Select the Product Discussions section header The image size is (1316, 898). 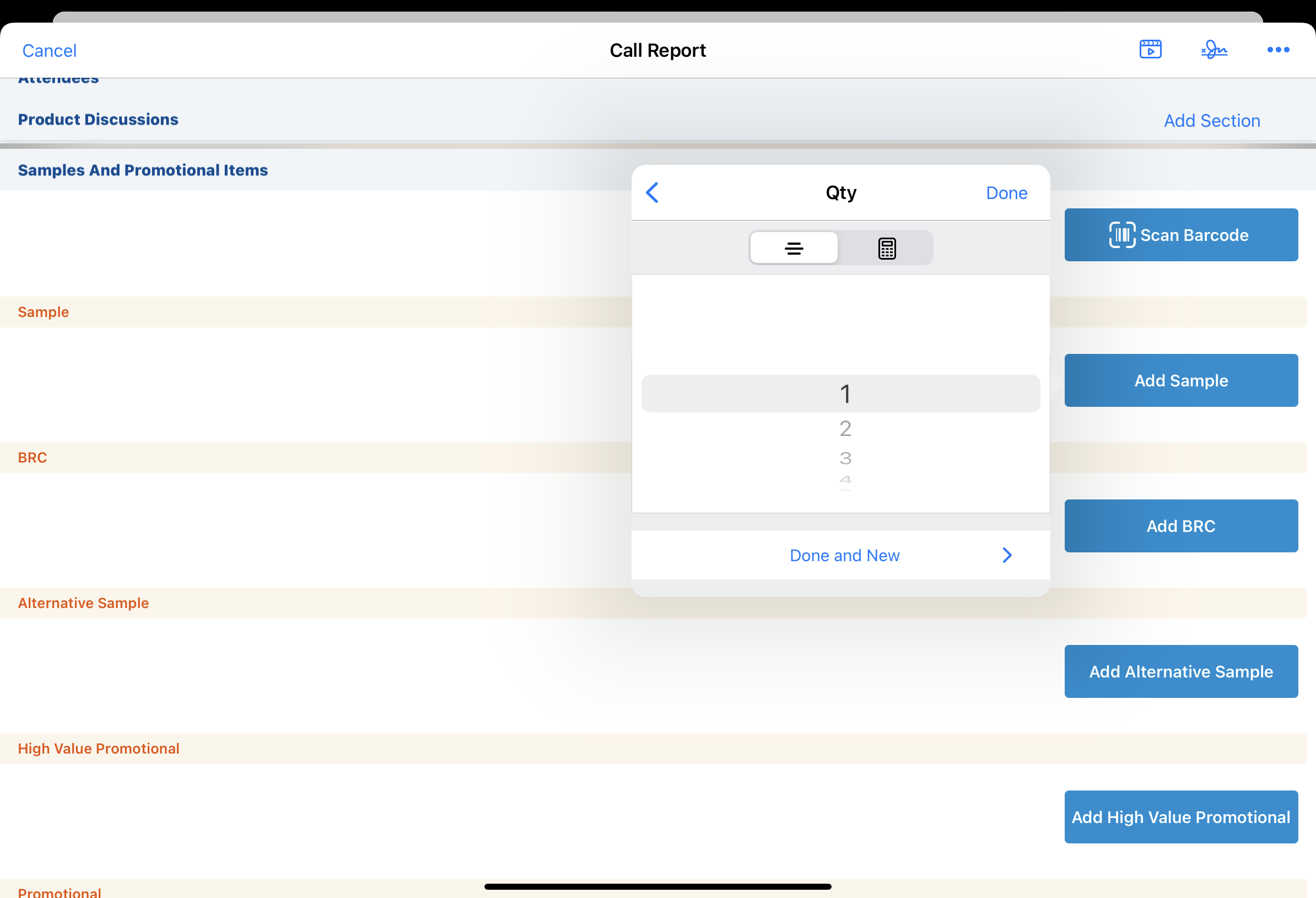tap(98, 120)
